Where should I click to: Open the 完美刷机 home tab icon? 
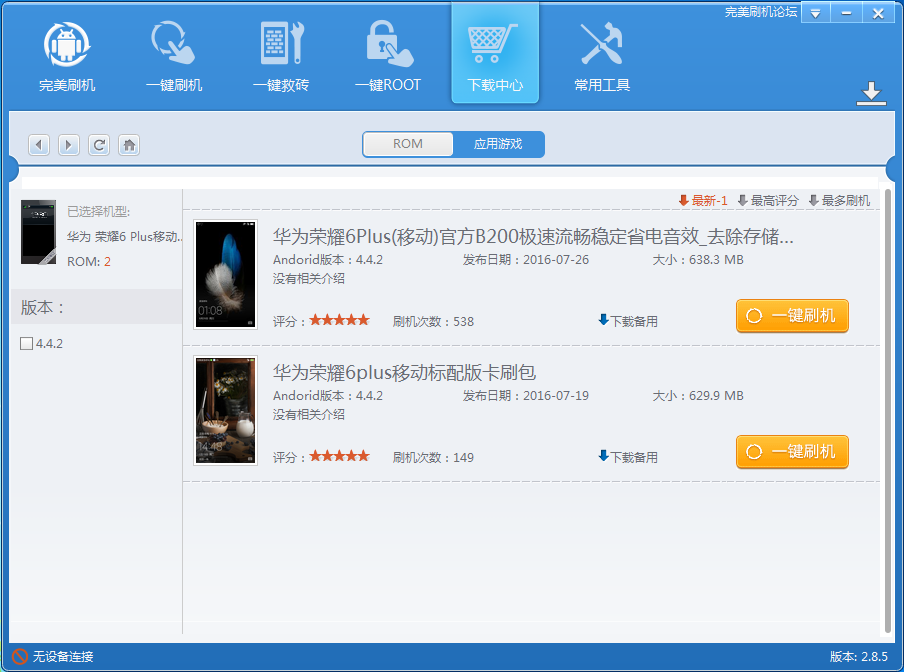[x=67, y=50]
